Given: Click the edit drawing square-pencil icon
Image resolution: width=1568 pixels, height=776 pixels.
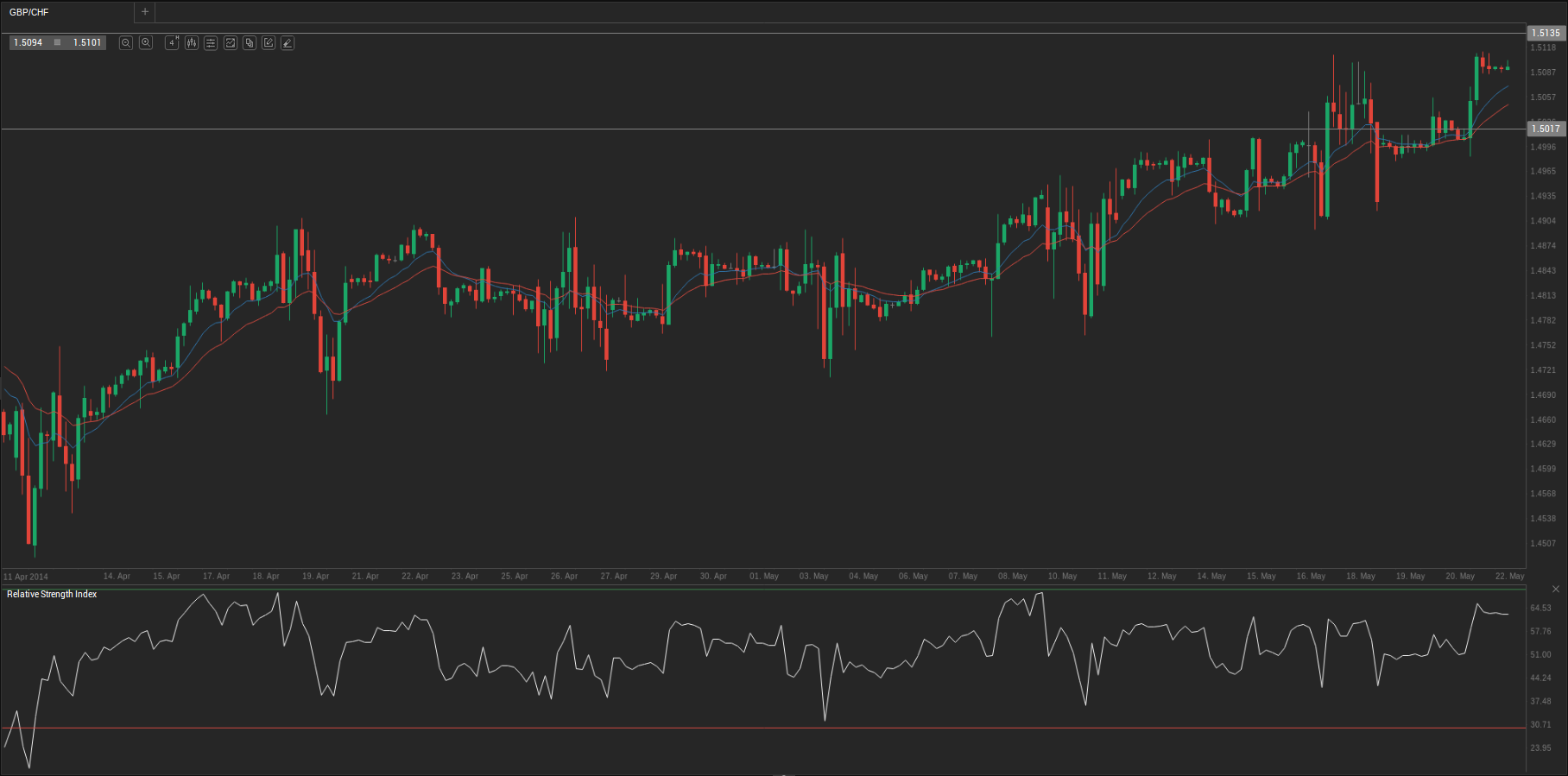Looking at the screenshot, I should click(x=269, y=42).
